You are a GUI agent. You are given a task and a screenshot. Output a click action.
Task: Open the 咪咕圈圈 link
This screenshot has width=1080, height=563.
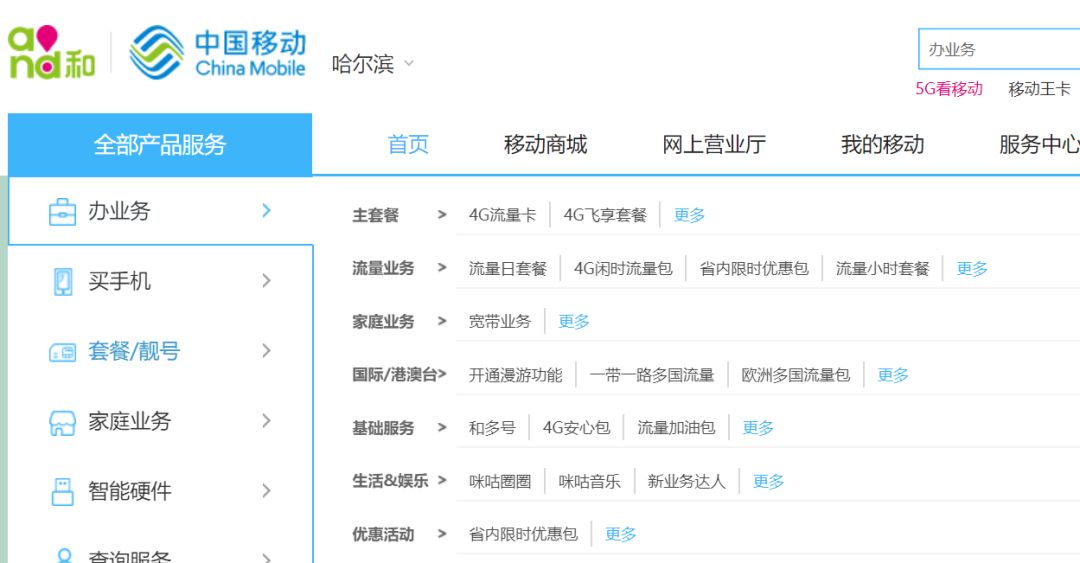click(500, 482)
